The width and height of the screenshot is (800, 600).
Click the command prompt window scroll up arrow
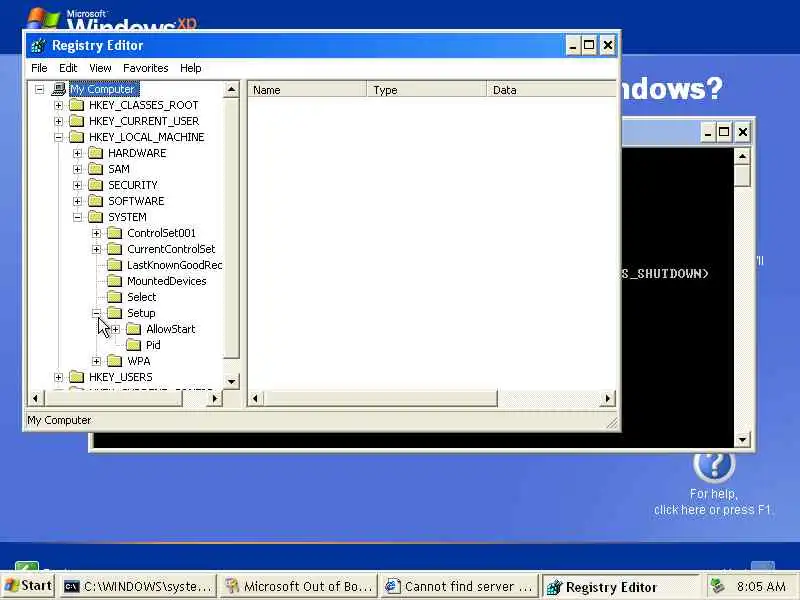click(742, 156)
